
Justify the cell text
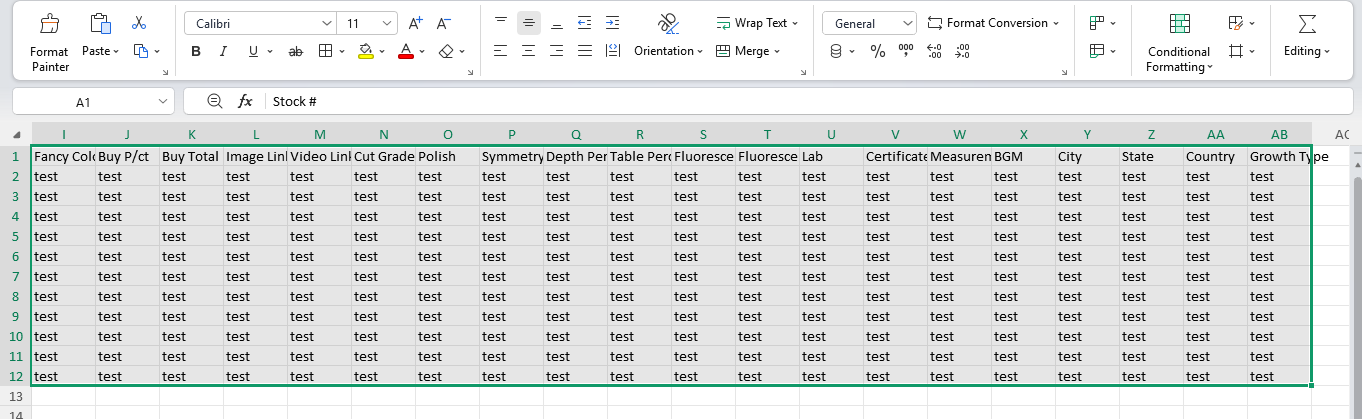click(585, 51)
